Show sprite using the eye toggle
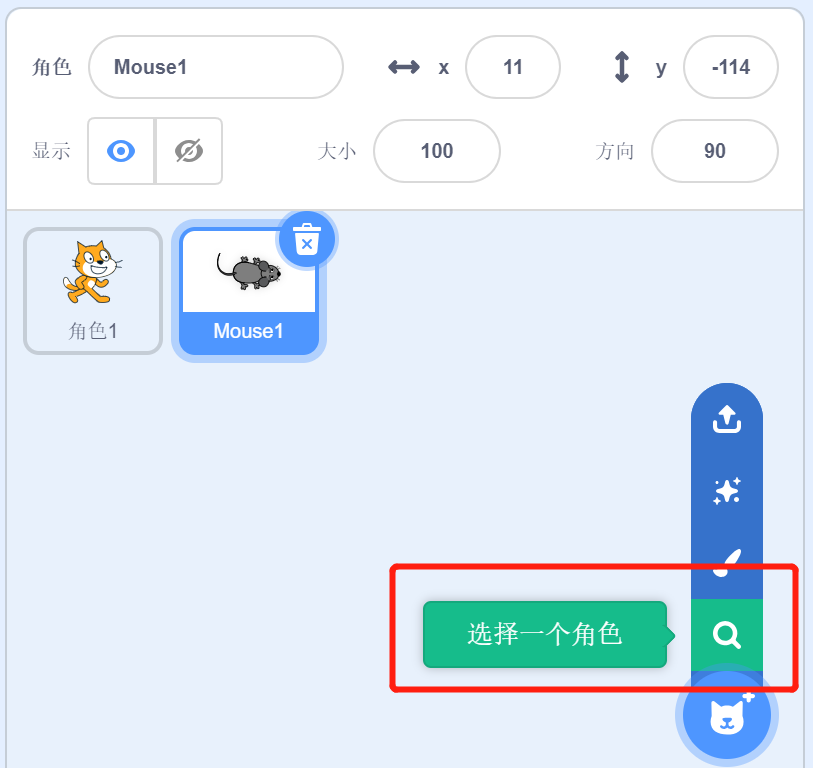This screenshot has height=768, width=813. [x=121, y=151]
